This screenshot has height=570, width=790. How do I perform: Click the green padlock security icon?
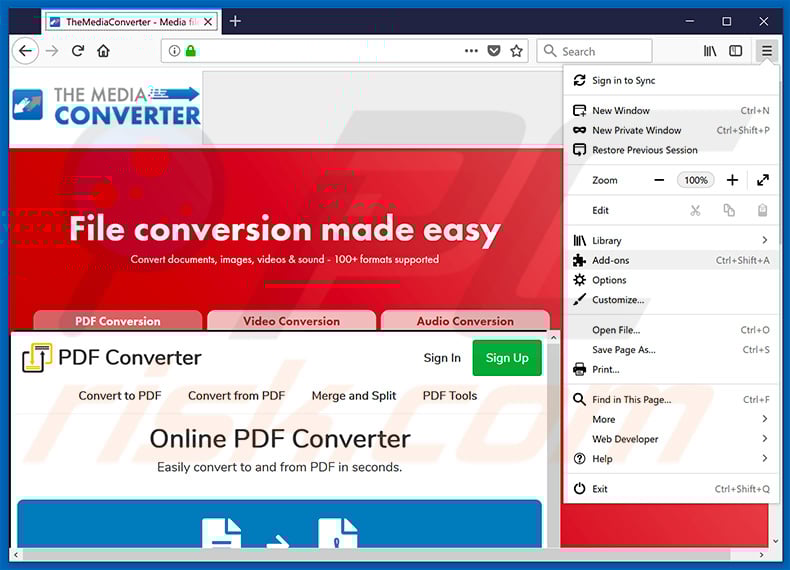190,51
